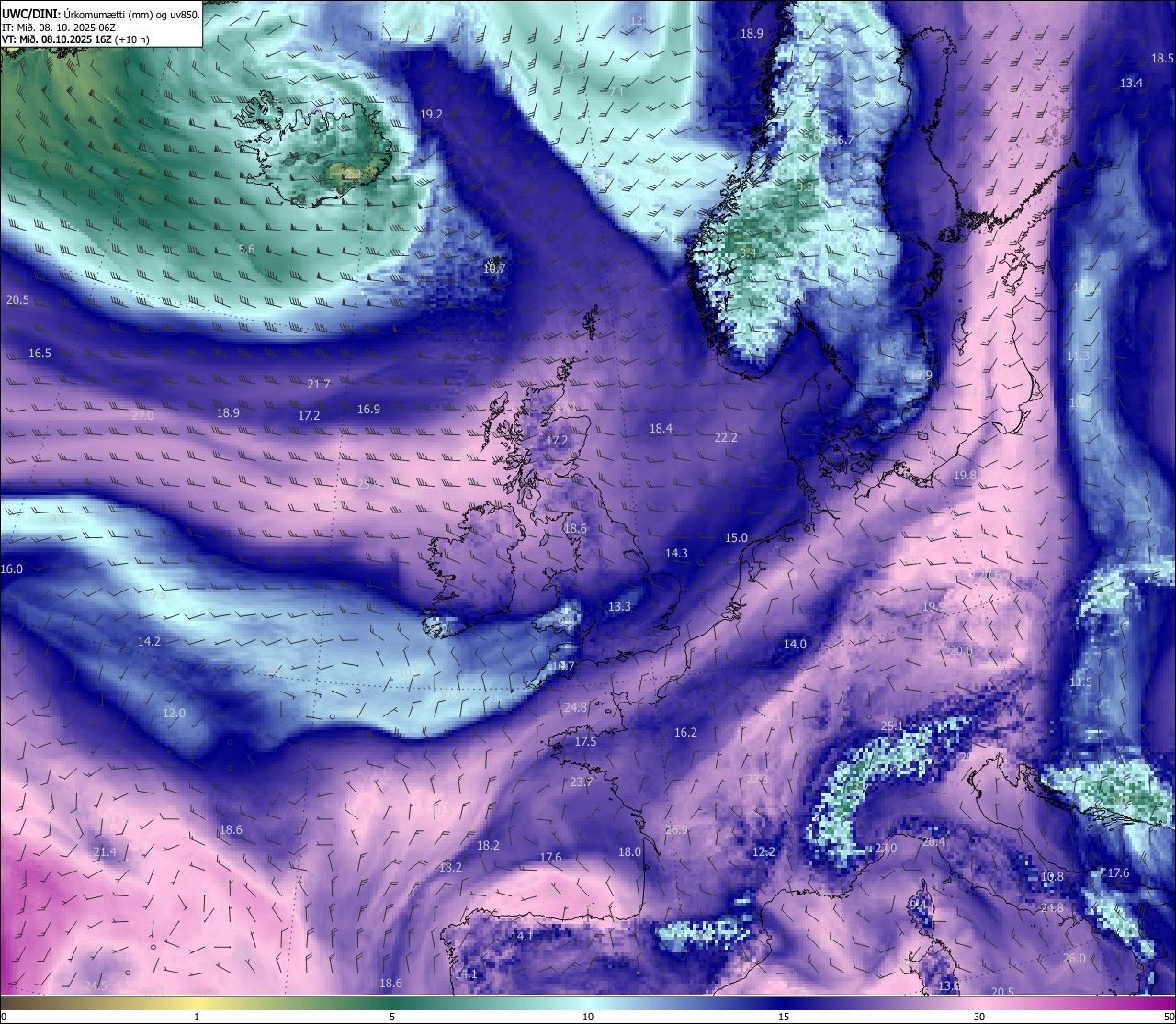This screenshot has width=1176, height=1024.
Task: Click the 2.3 value over Iceland
Action: (x=352, y=174)
